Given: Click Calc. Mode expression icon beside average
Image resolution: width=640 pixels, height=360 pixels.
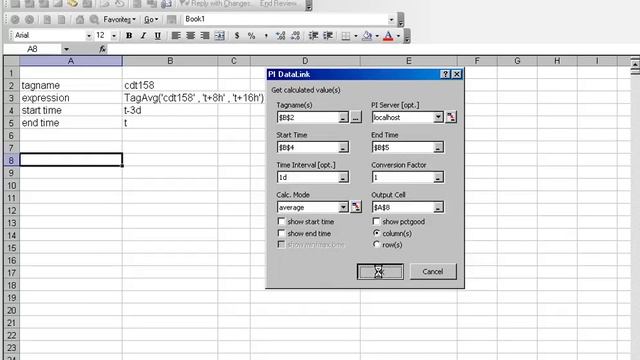Looking at the screenshot, I should click(x=356, y=207).
